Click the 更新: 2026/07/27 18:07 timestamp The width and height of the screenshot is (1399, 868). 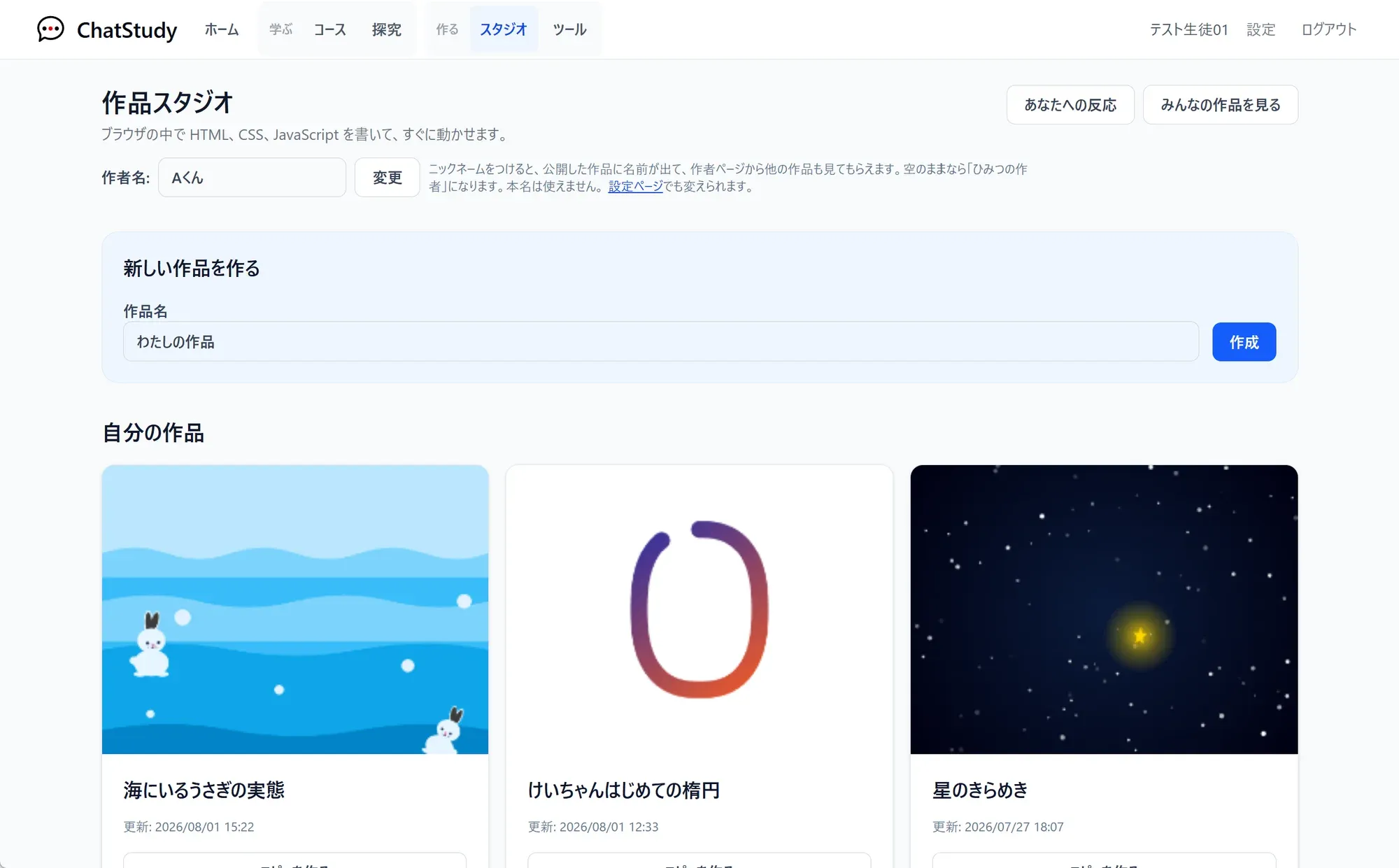998,827
